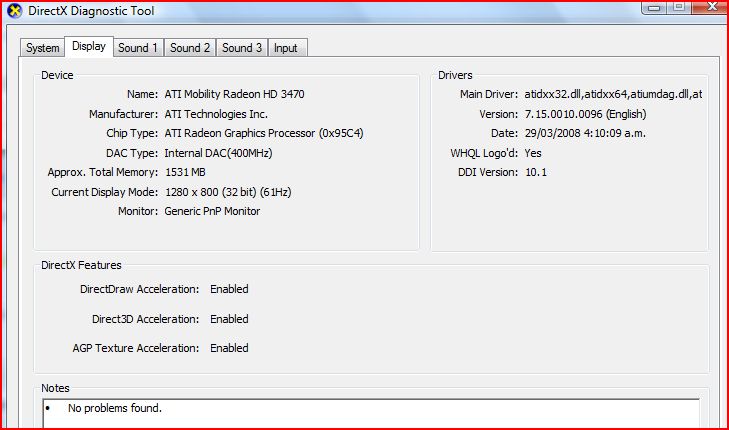This screenshot has width=729, height=430.
Task: Close the DirectX Diagnostic Tool window
Action: click(711, 7)
